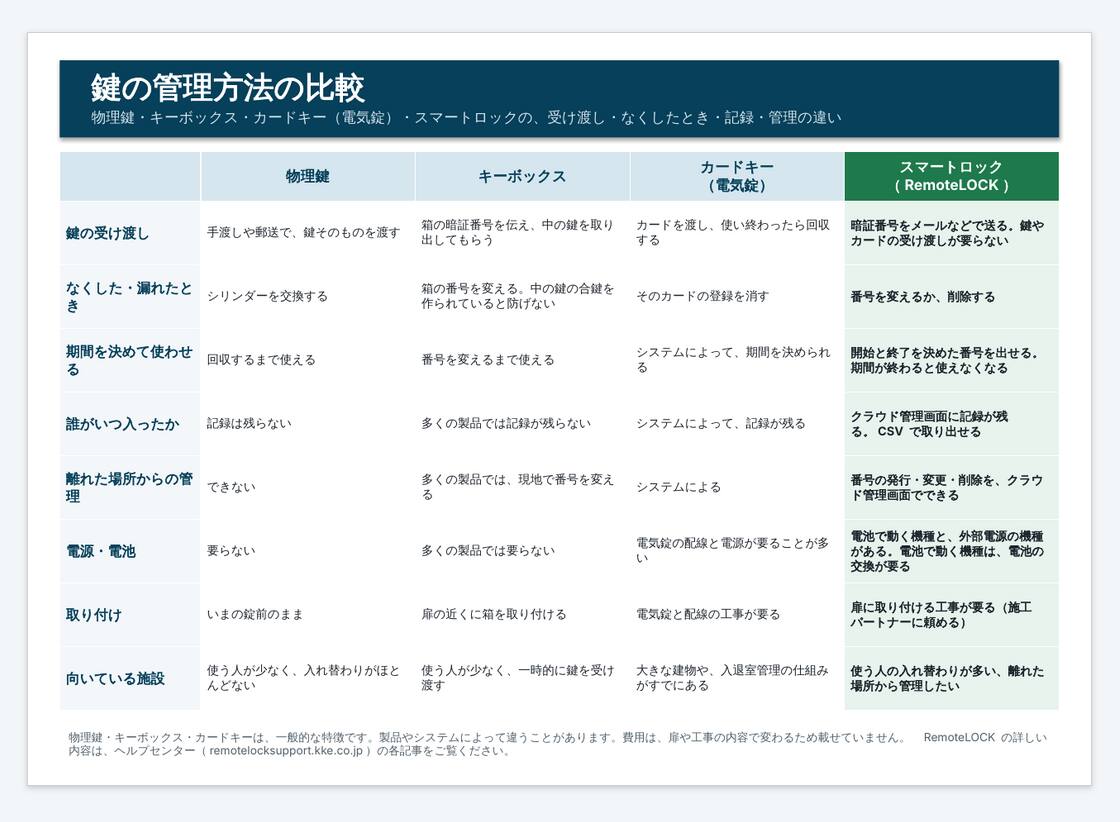Select the 物理鍵 column header
The image size is (1120, 822).
(308, 176)
